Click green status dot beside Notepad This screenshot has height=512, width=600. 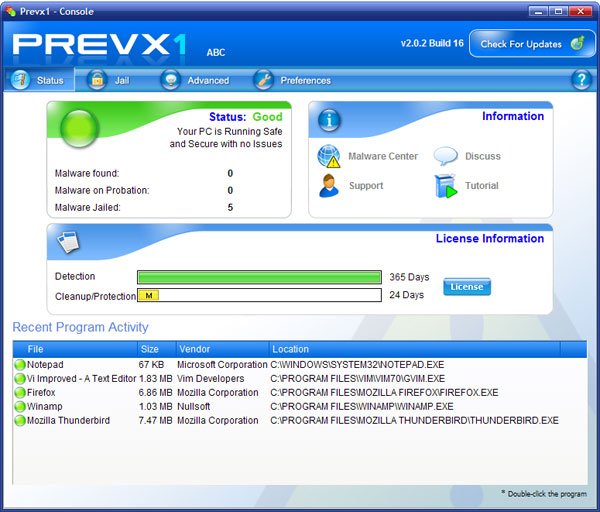(20, 365)
